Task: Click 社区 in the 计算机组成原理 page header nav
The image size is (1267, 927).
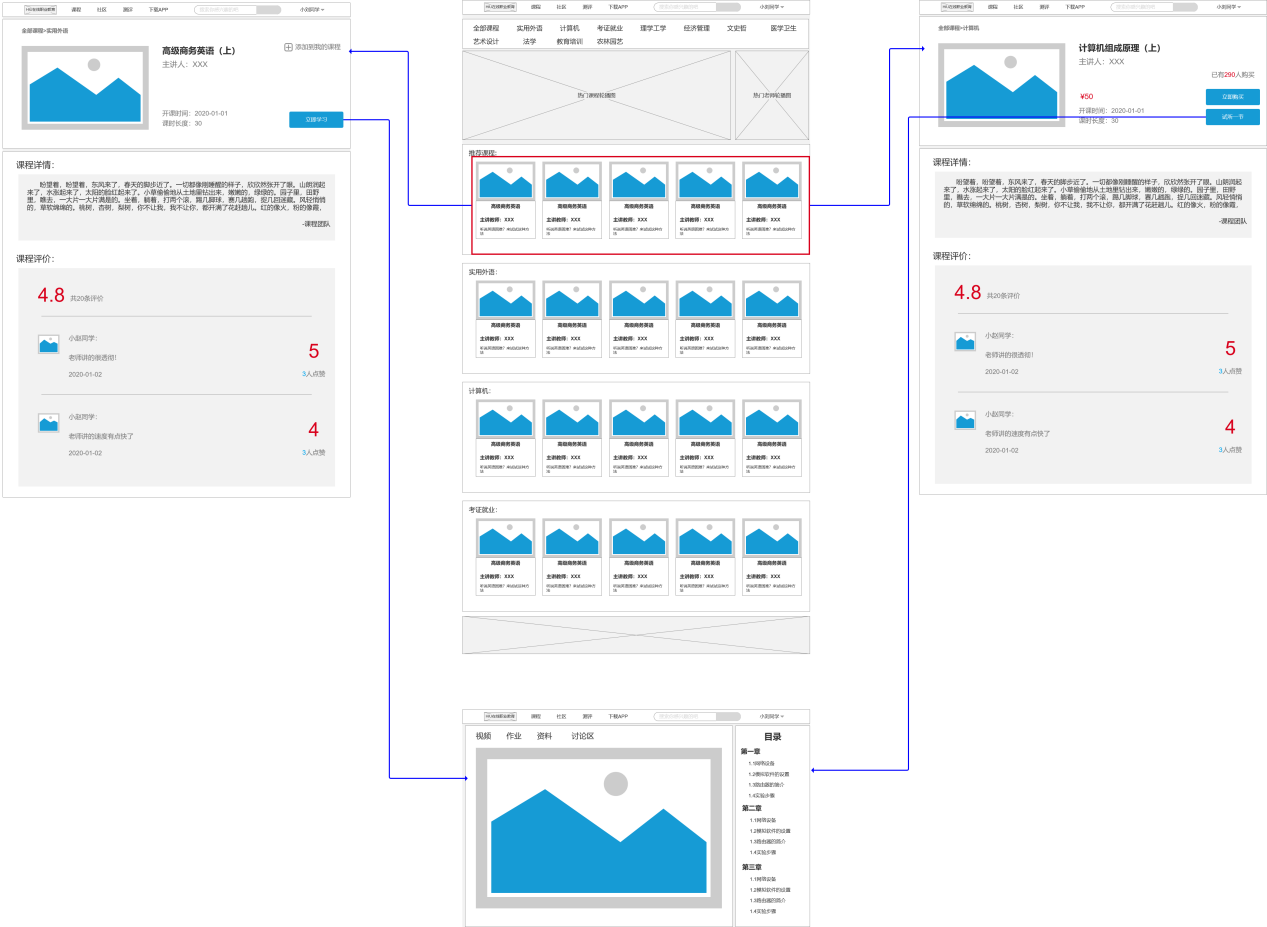Action: pyautogui.click(x=1018, y=7)
